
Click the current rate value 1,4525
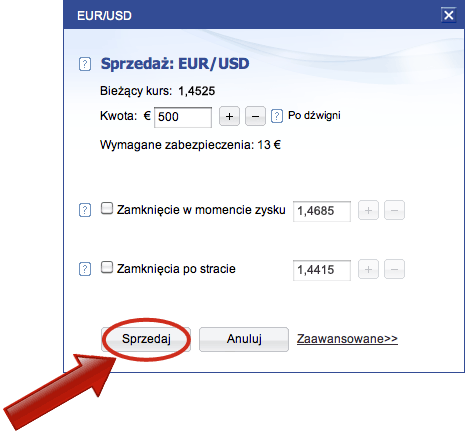pyautogui.click(x=197, y=91)
